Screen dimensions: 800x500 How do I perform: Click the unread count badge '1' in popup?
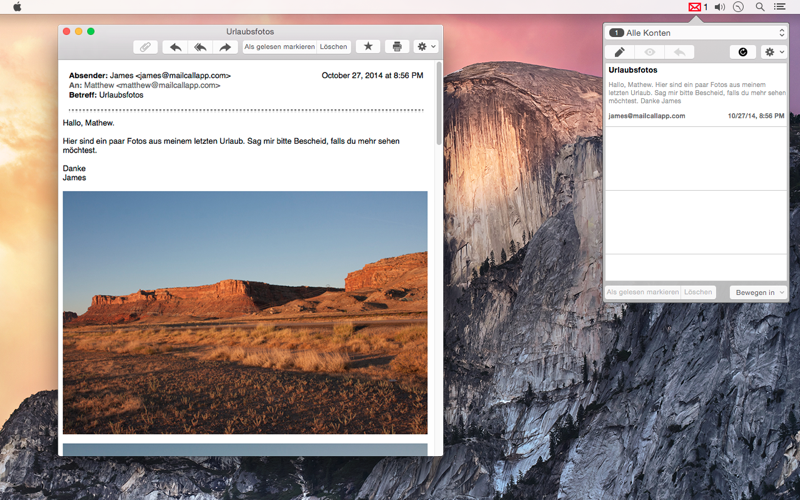pyautogui.click(x=616, y=33)
